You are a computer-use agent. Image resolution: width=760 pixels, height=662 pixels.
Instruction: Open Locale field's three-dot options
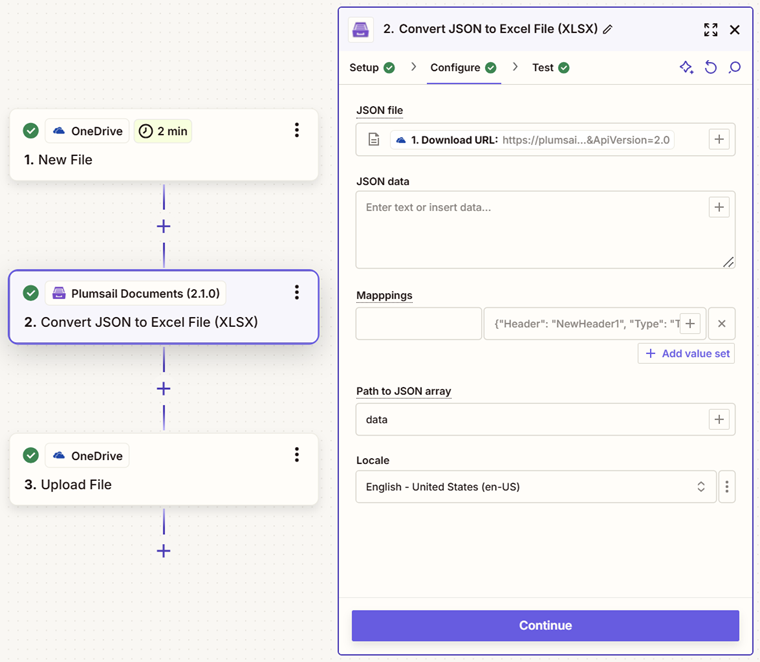pyautogui.click(x=727, y=487)
